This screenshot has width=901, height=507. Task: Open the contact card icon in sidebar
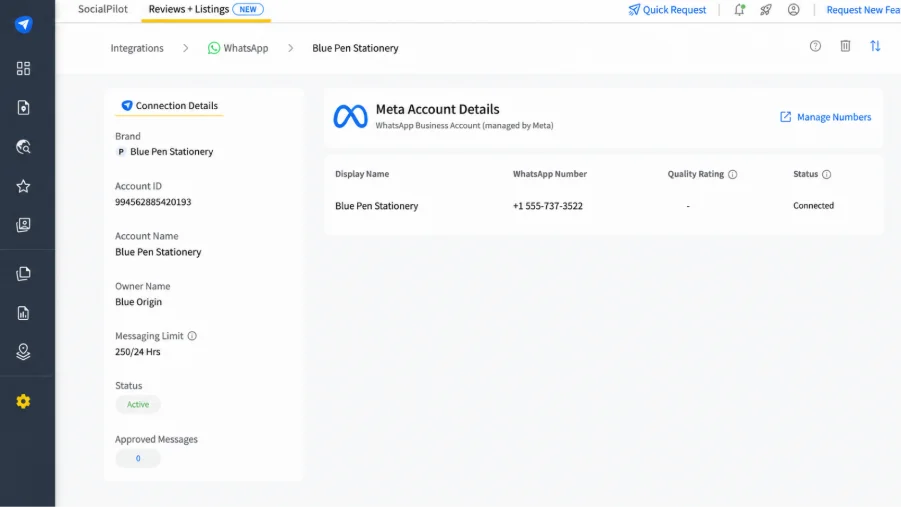point(24,225)
